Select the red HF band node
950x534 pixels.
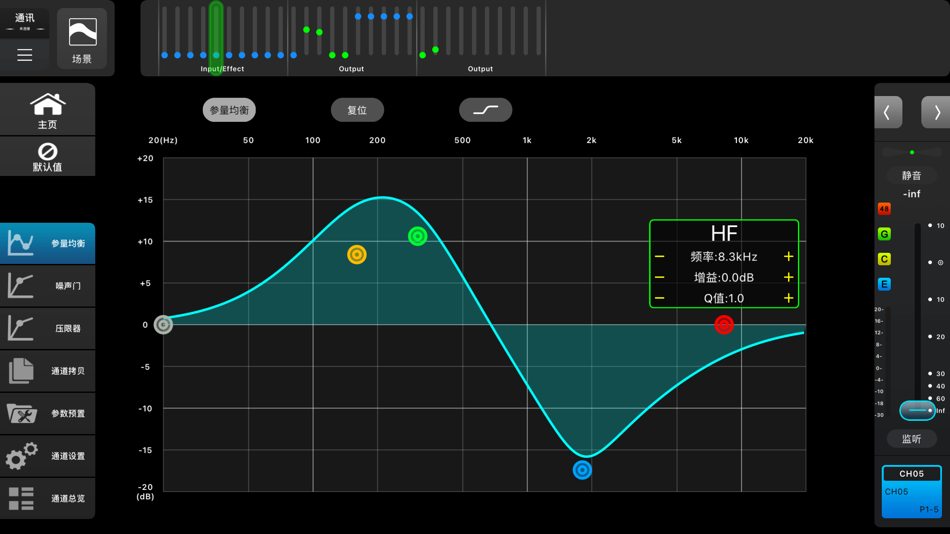click(724, 325)
